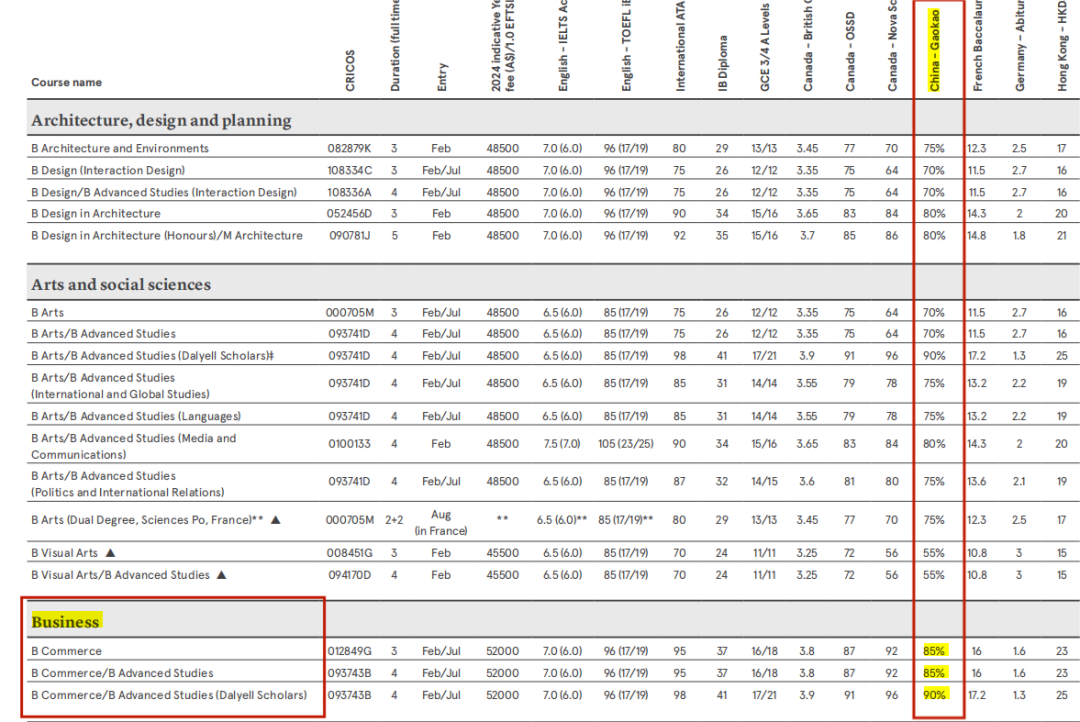Select the "Entry" column header
Viewport: 1080px width, 722px height.
click(442, 77)
